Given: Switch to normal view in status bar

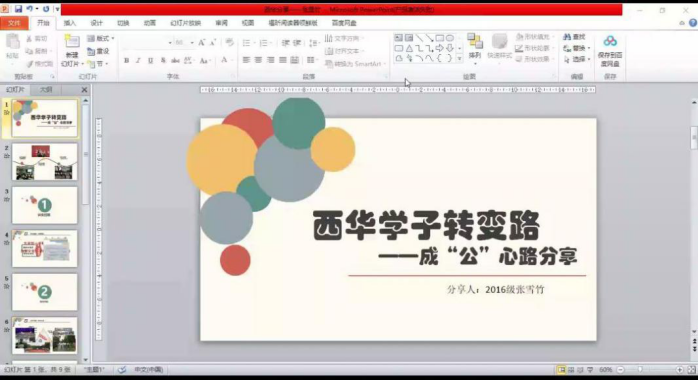Looking at the screenshot, I should click(562, 370).
